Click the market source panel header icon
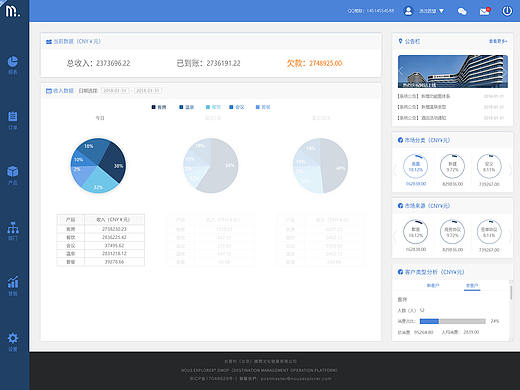 point(400,206)
